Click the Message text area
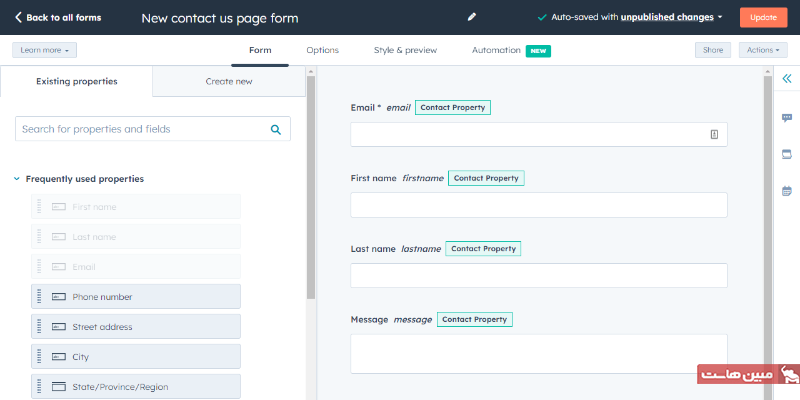 coord(539,354)
